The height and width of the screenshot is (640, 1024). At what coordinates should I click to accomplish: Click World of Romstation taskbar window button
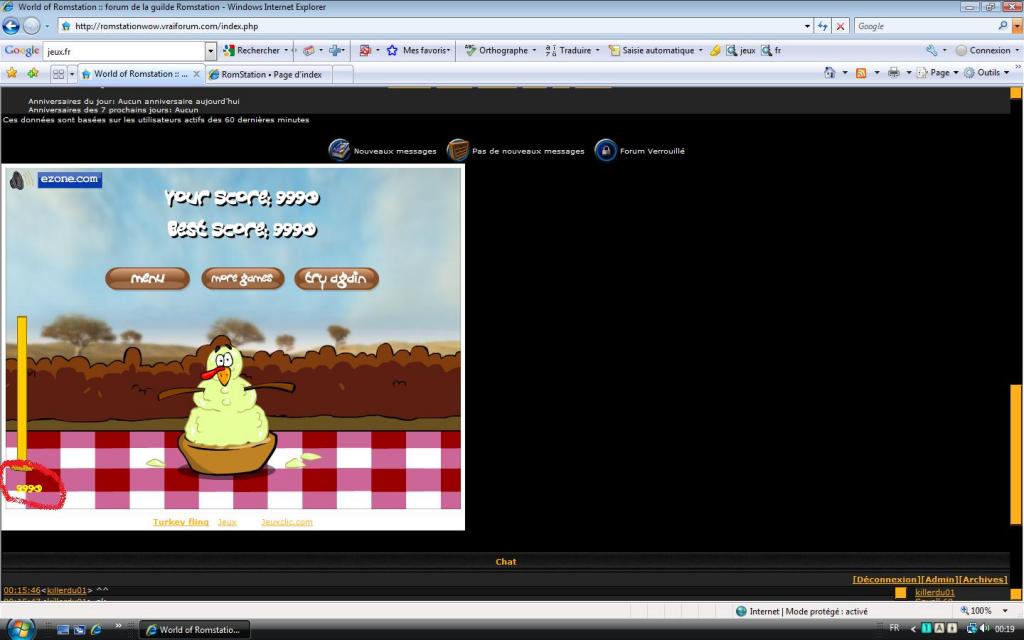tap(195, 630)
